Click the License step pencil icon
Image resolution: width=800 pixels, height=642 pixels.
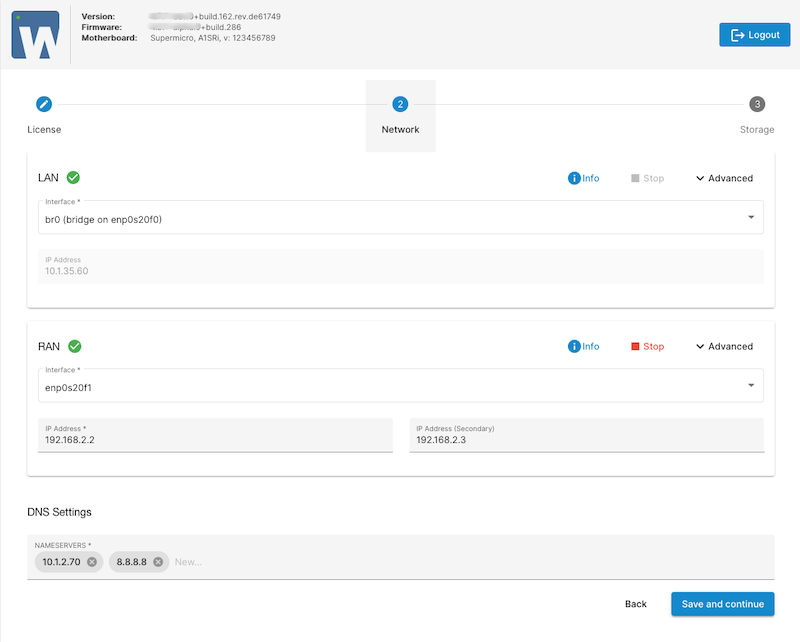[43, 104]
